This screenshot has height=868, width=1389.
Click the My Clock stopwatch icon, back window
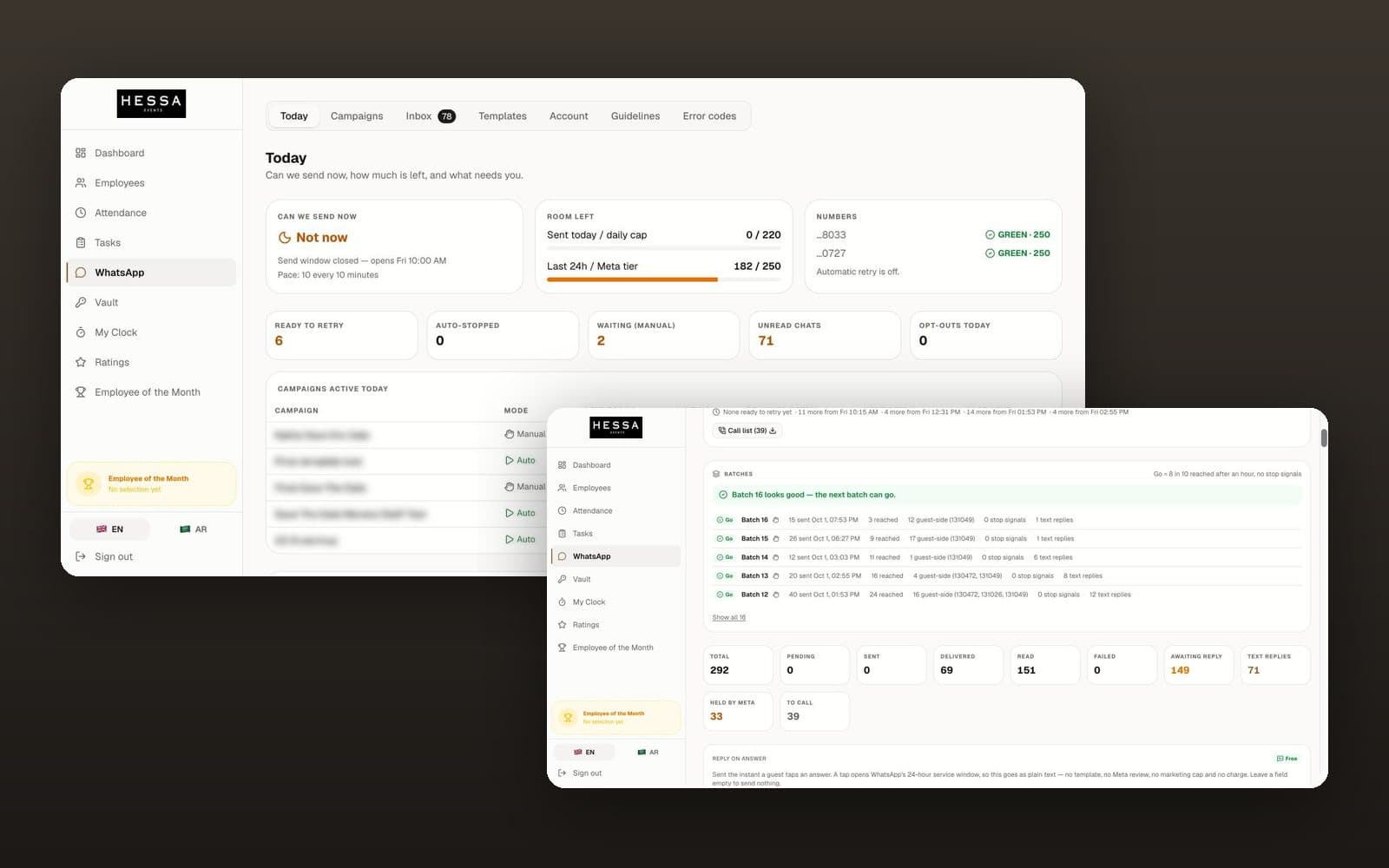click(x=81, y=332)
